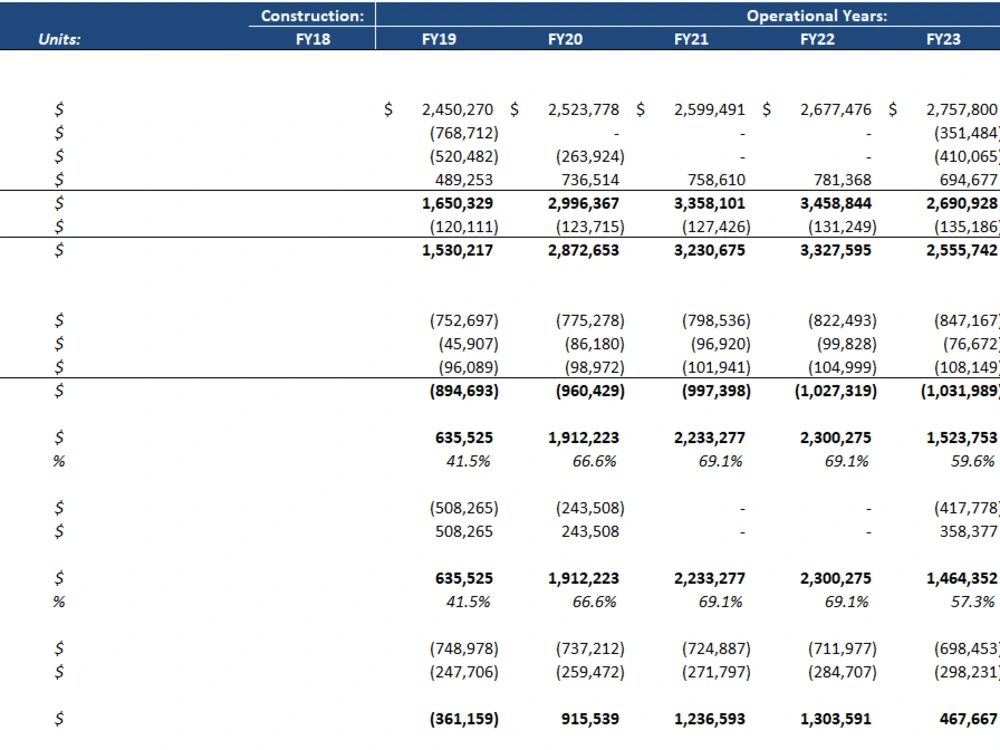1000x750 pixels.
Task: Click the cell with value 2,523,778
Action: pyautogui.click(x=584, y=110)
